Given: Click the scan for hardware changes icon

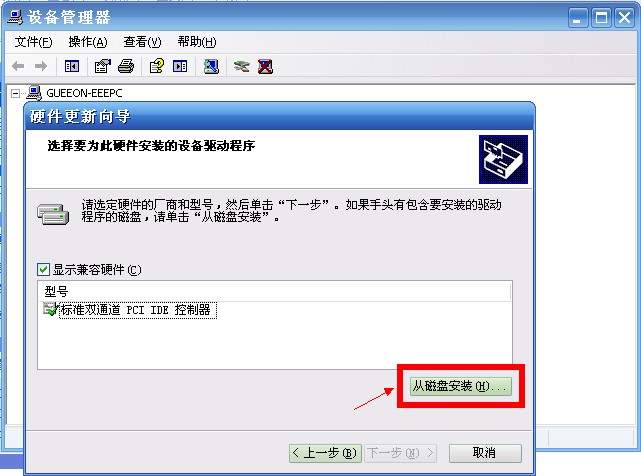Looking at the screenshot, I should click(211, 66).
